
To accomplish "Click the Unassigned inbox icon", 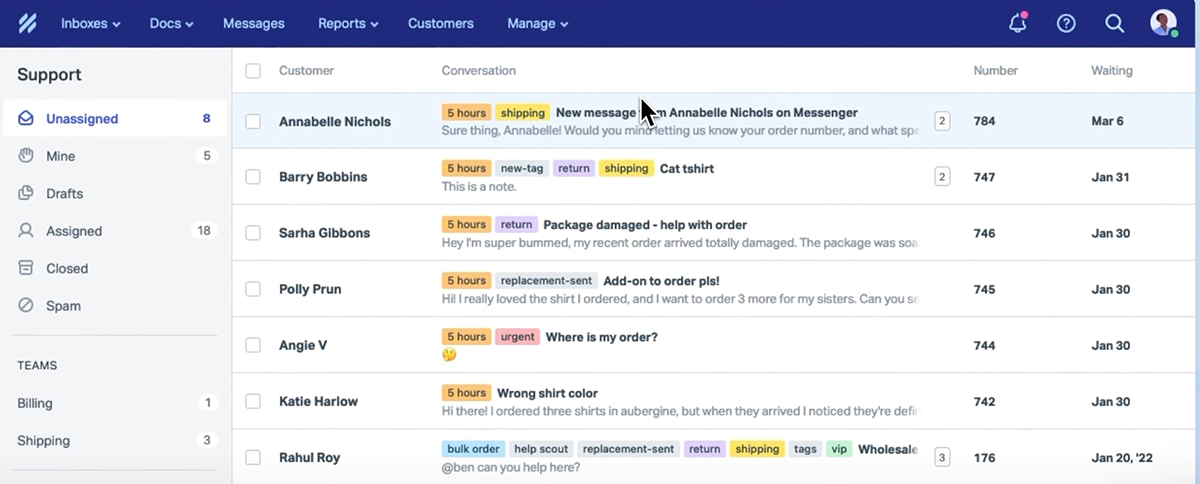I will pyautogui.click(x=26, y=119).
